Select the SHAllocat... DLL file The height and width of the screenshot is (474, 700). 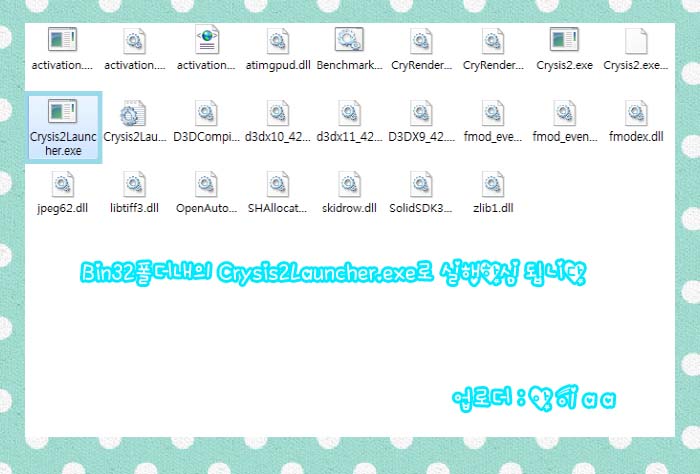pyautogui.click(x=278, y=192)
